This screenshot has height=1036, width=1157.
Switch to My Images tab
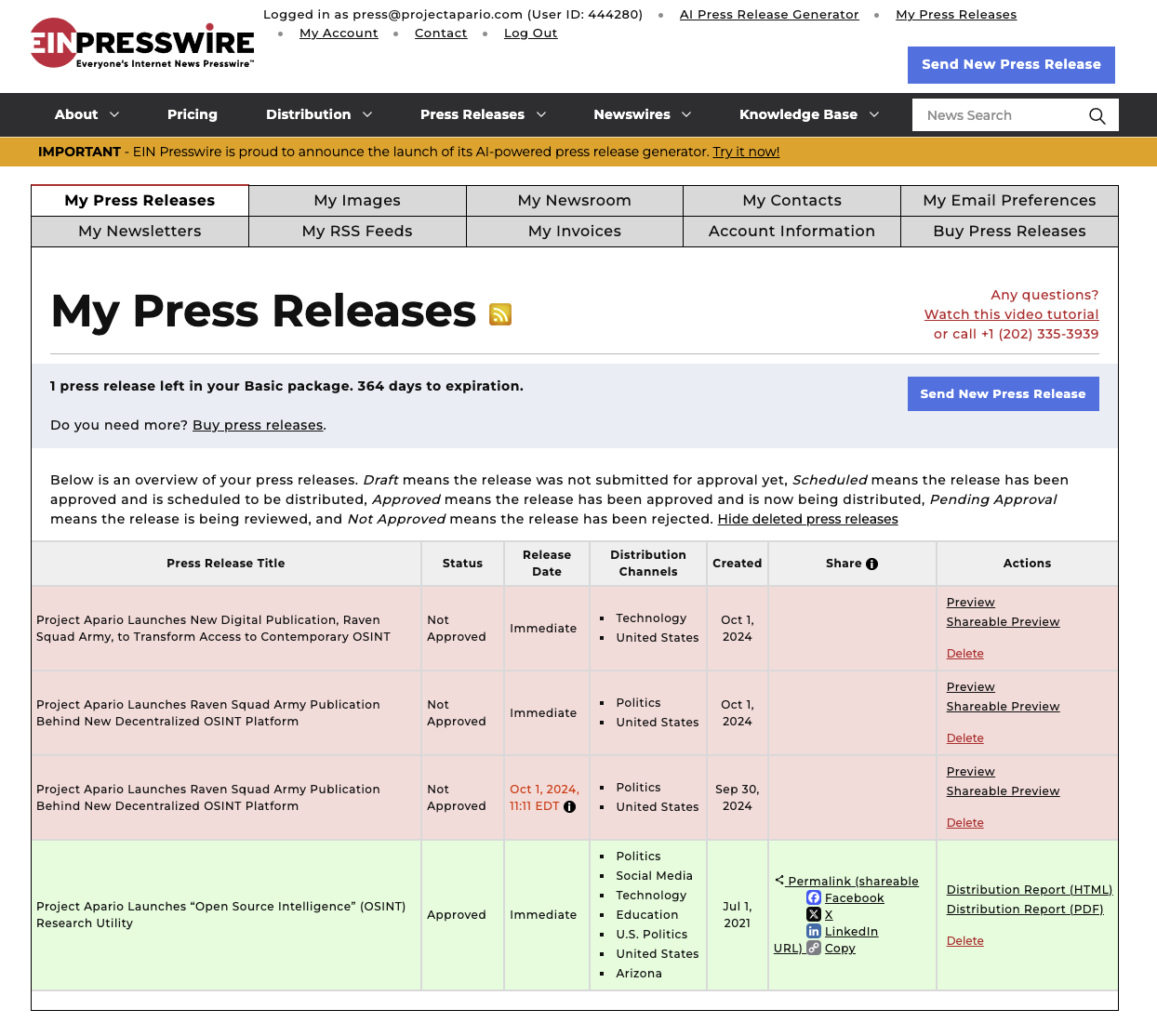tap(357, 201)
